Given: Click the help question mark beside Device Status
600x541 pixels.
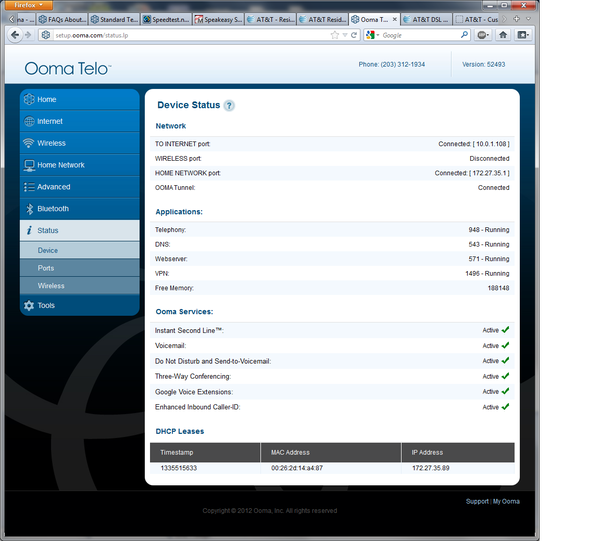Looking at the screenshot, I should tap(229, 105).
